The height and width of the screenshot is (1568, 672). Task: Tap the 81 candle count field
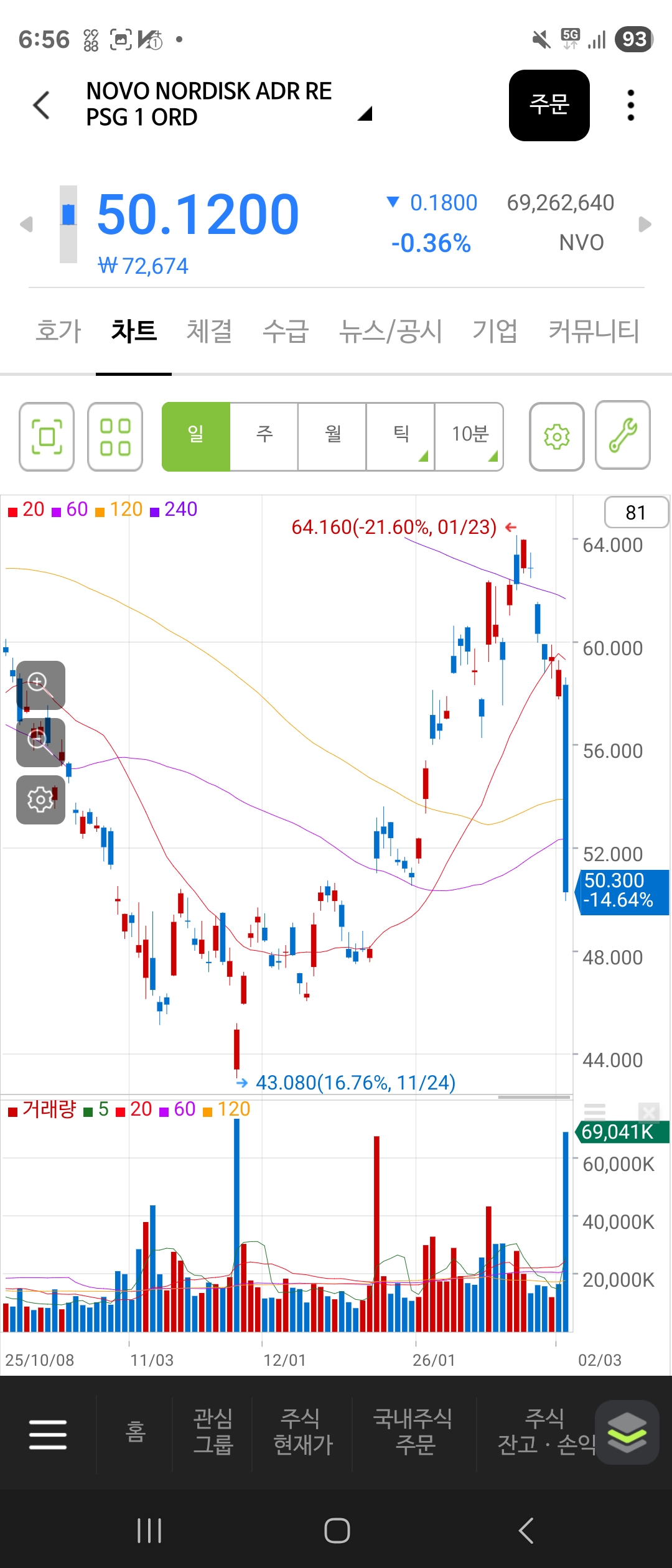636,512
